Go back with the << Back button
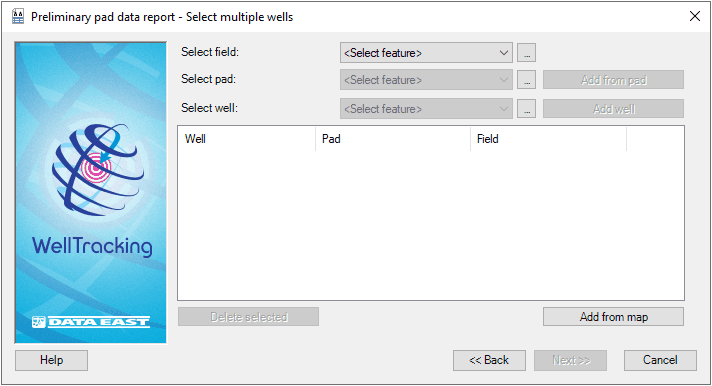The width and height of the screenshot is (712, 386). point(489,360)
